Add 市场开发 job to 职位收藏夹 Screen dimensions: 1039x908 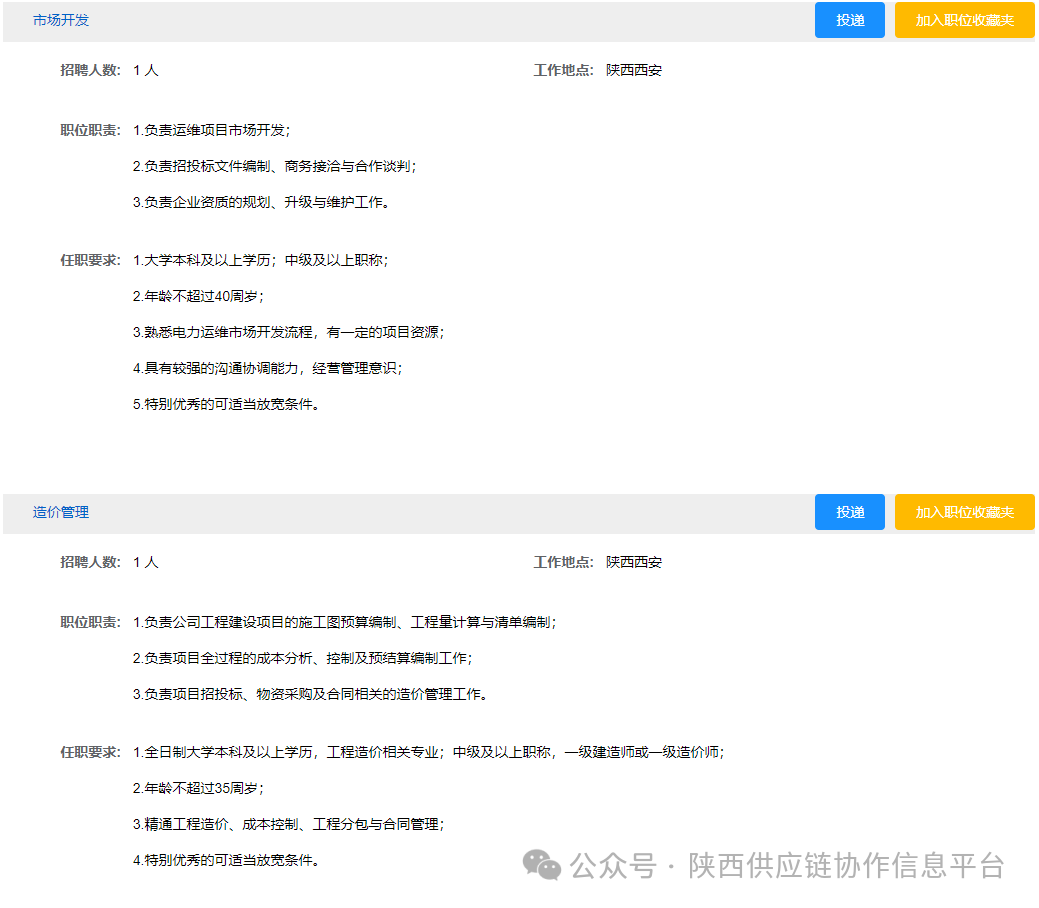pyautogui.click(x=964, y=20)
